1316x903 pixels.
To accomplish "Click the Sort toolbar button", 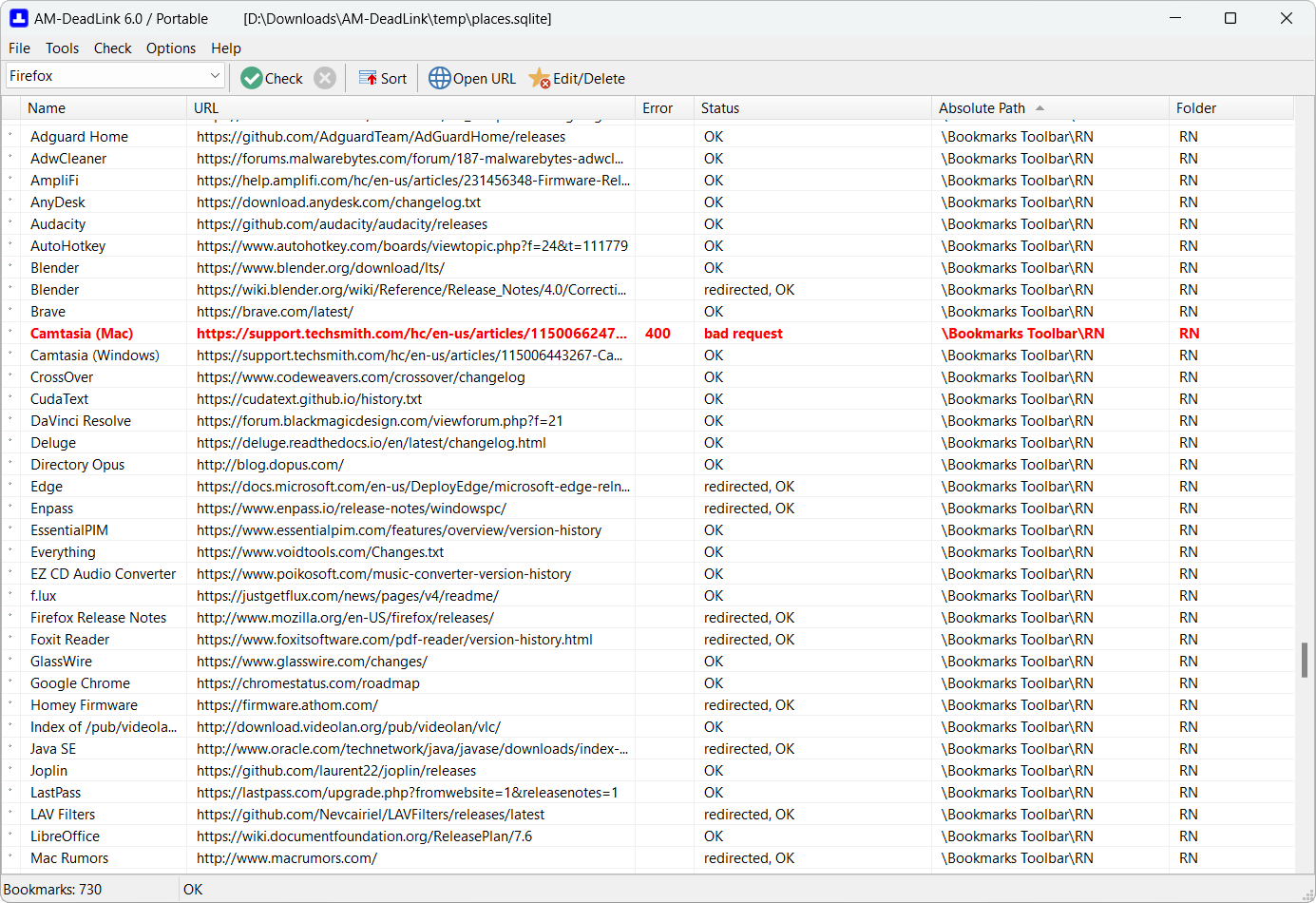I will 382,78.
